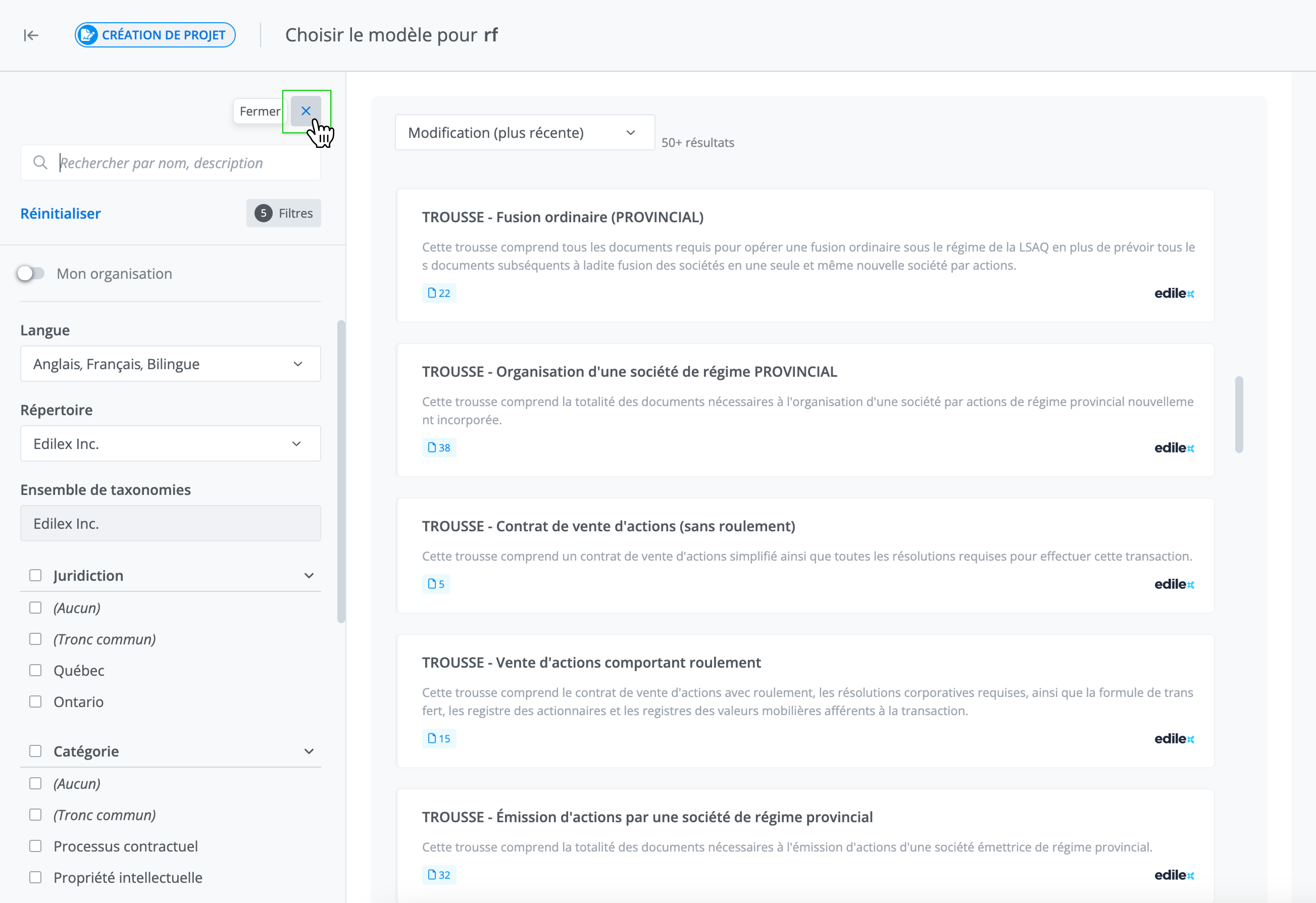This screenshot has width=1316, height=903.
Task: Click the 38 documents badge icon
Action: [432, 448]
